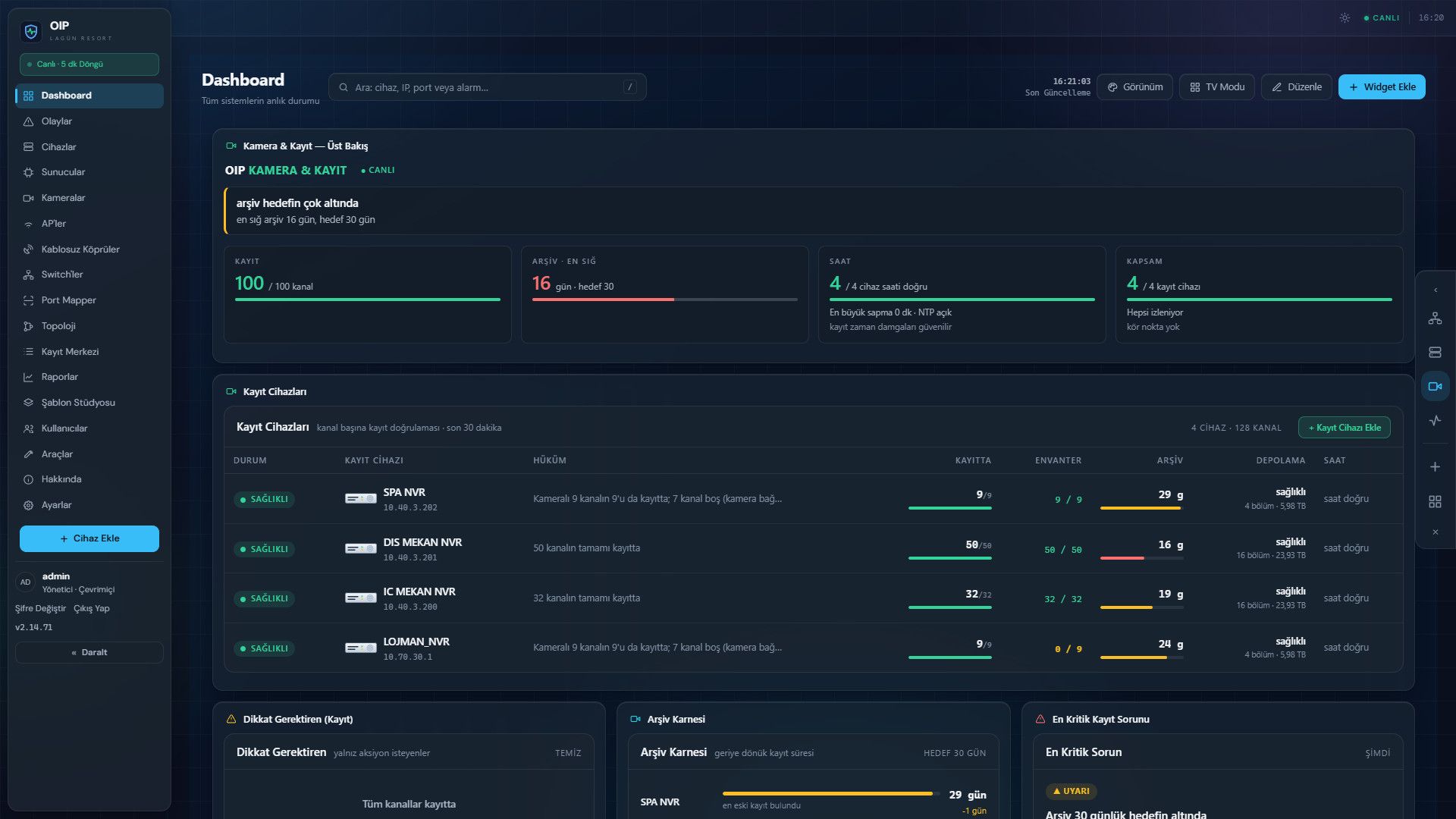Viewport: 1456px width, 819px height.
Task: Focus the device search input field
Action: pos(487,87)
